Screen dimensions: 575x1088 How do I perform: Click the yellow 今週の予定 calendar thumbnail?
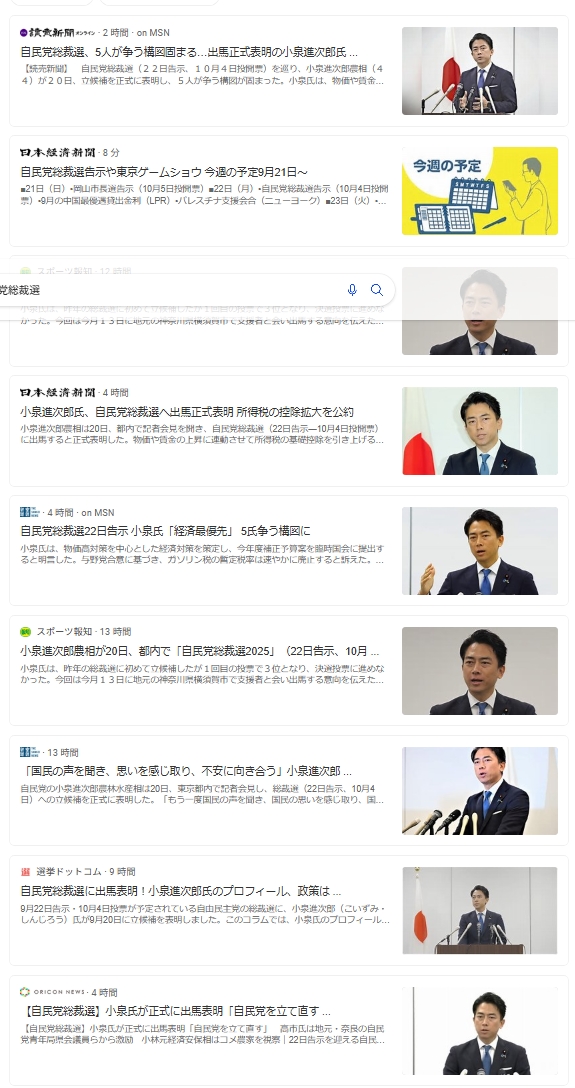(x=480, y=191)
